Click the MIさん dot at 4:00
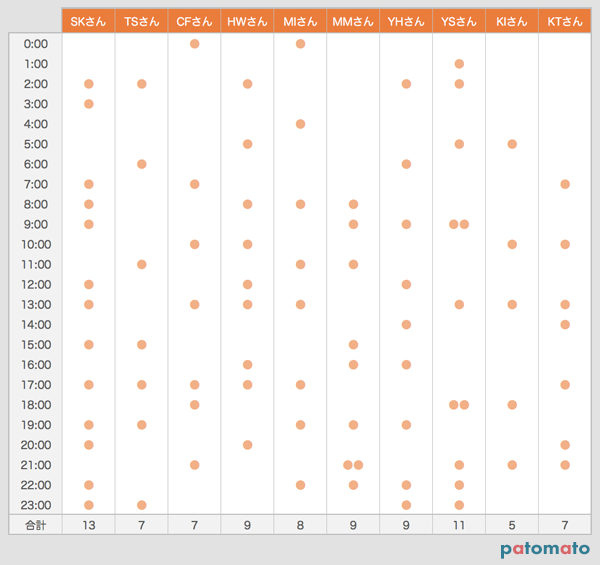 pos(300,124)
